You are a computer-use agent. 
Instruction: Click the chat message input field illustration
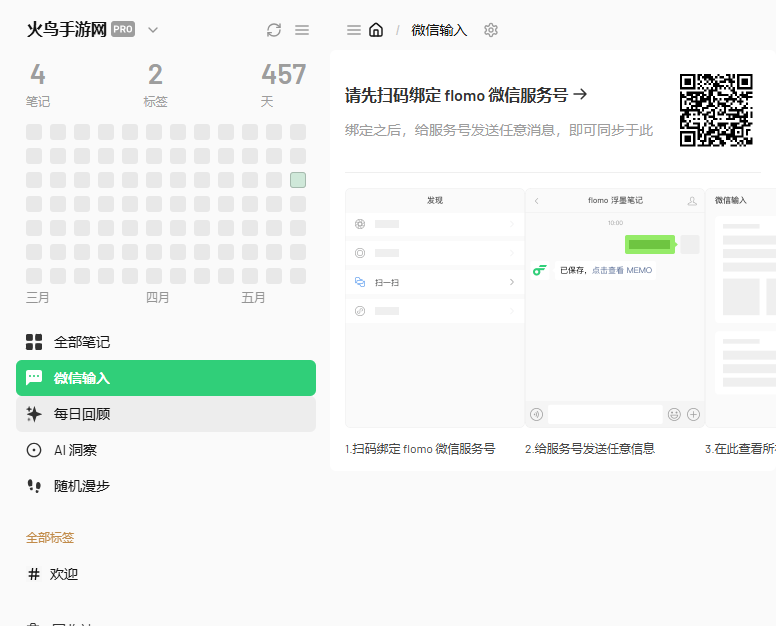[x=605, y=414]
